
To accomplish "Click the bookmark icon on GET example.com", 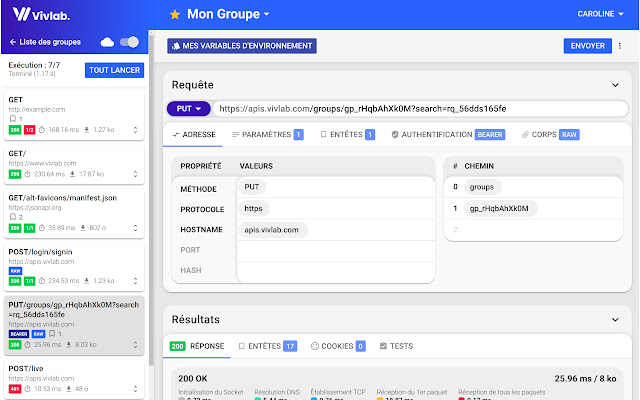I will coord(12,119).
